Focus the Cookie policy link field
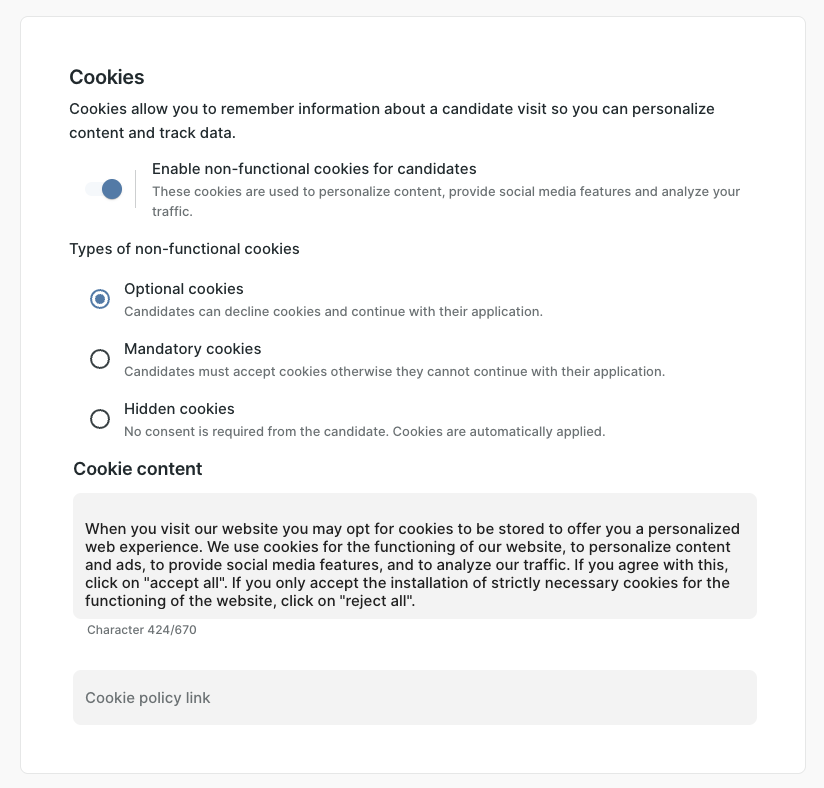 (414, 697)
